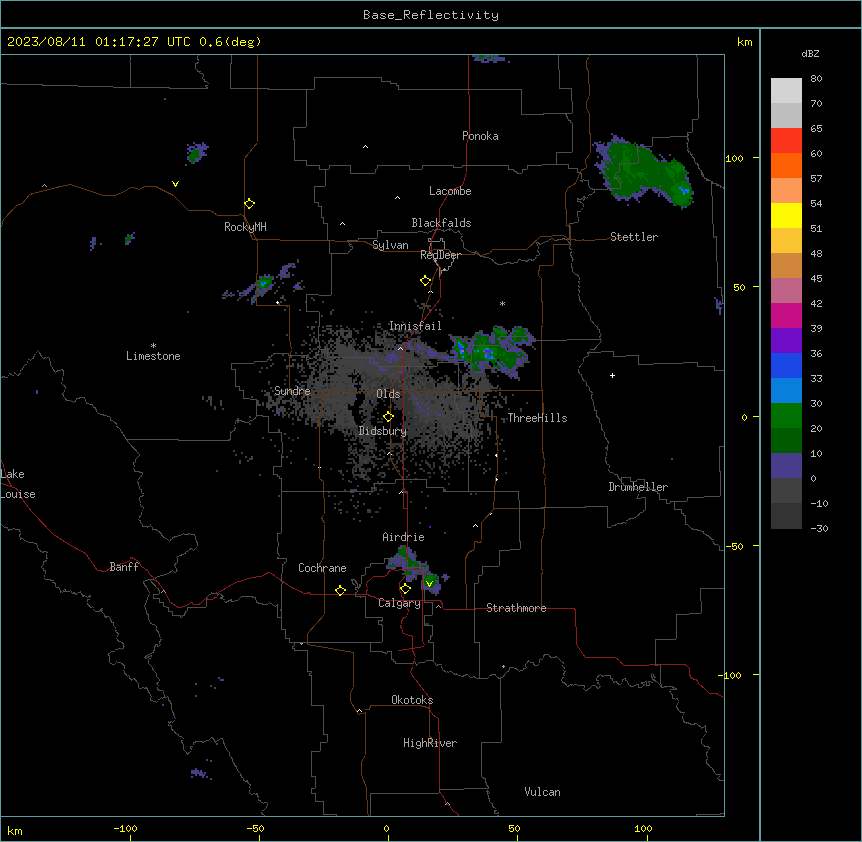
Task: Click the Limestone label
Action: pos(153,356)
